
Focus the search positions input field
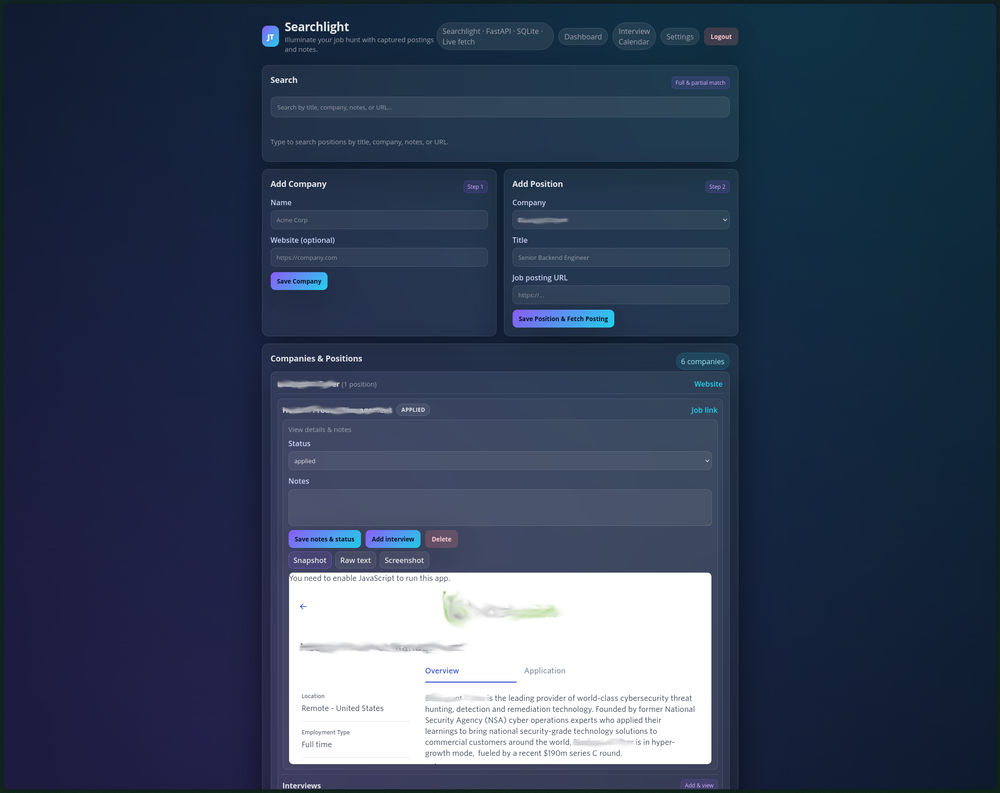pyautogui.click(x=499, y=107)
